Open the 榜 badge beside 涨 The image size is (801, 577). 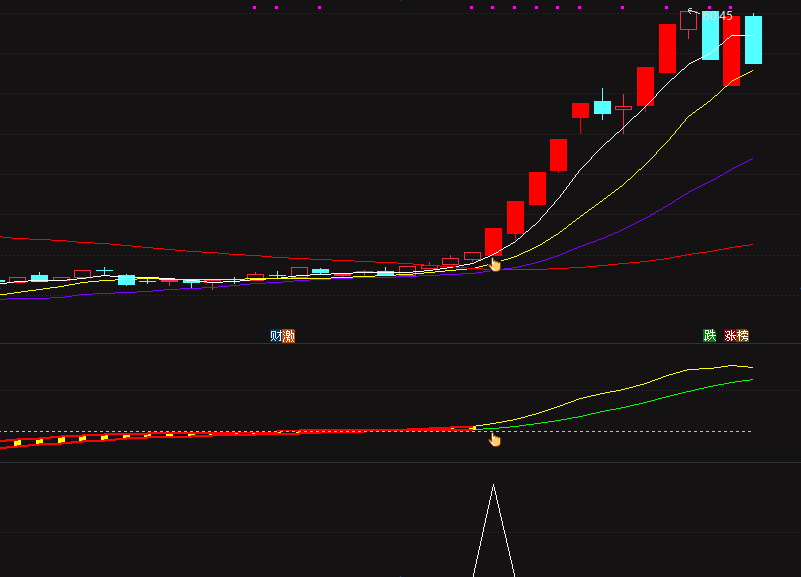[742, 335]
